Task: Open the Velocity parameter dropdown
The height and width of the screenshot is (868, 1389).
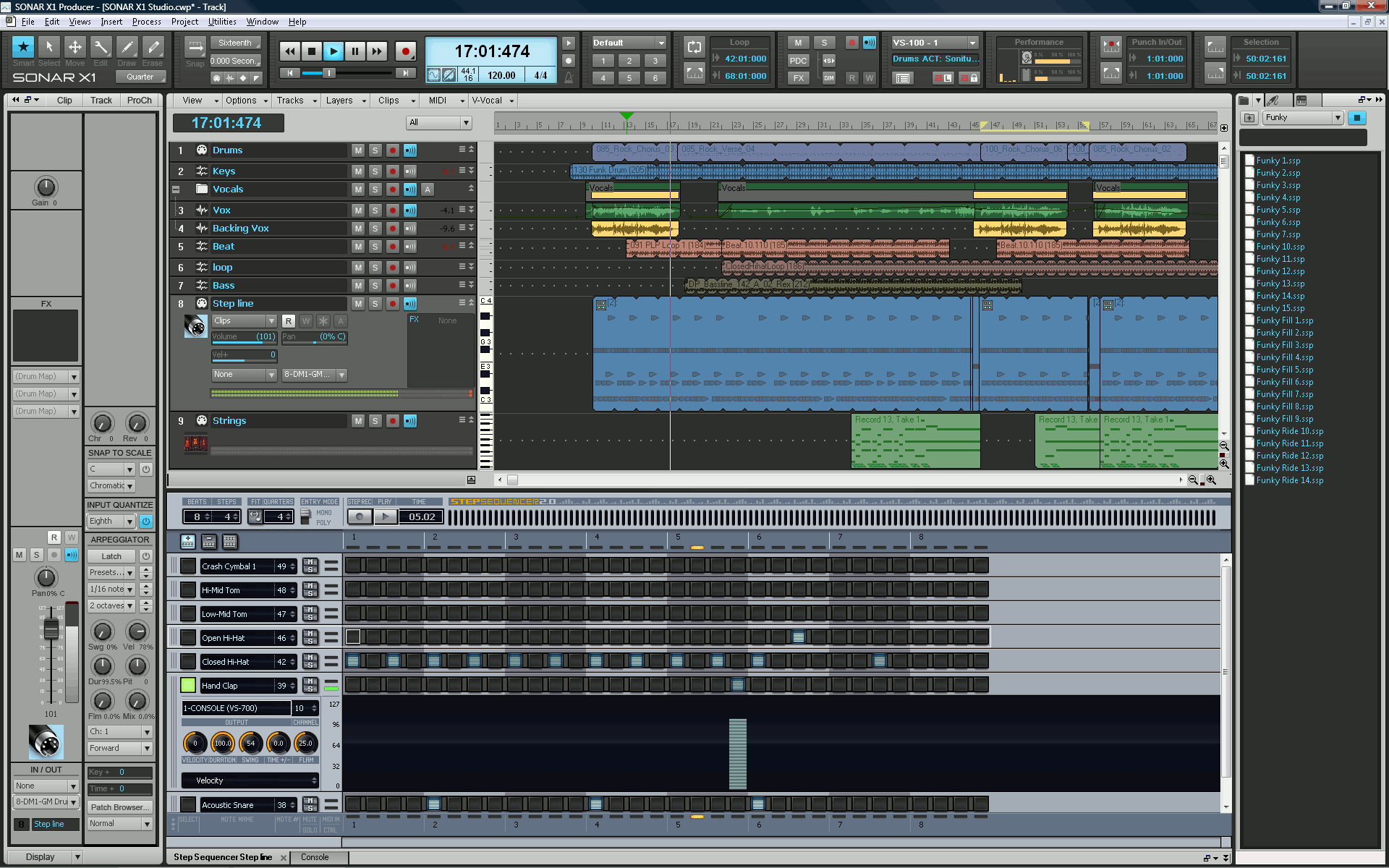Action: pos(250,780)
